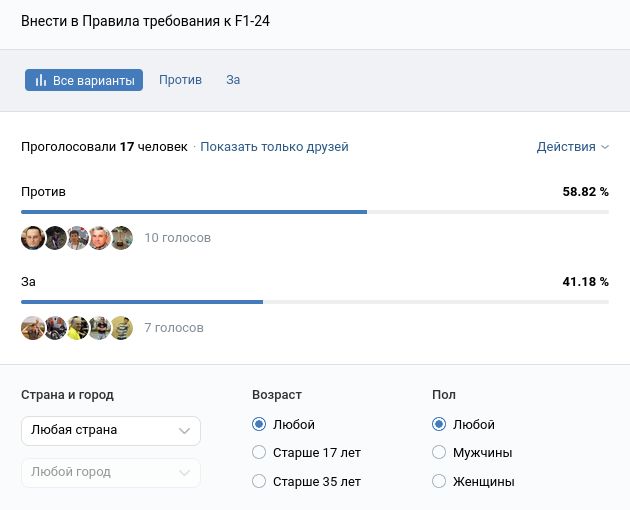Open the Любой город city dropdown
Viewport: 630px width, 510px height.
(x=111, y=472)
